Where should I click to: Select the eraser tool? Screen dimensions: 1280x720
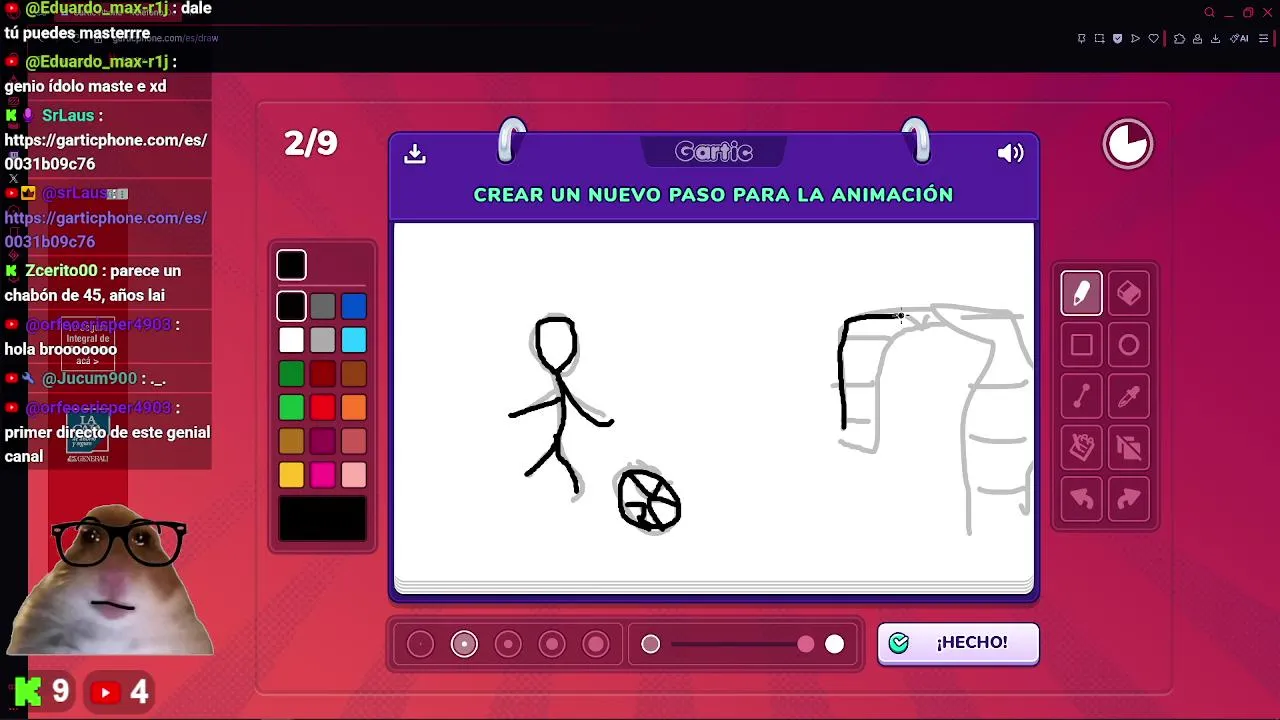pos(1129,294)
